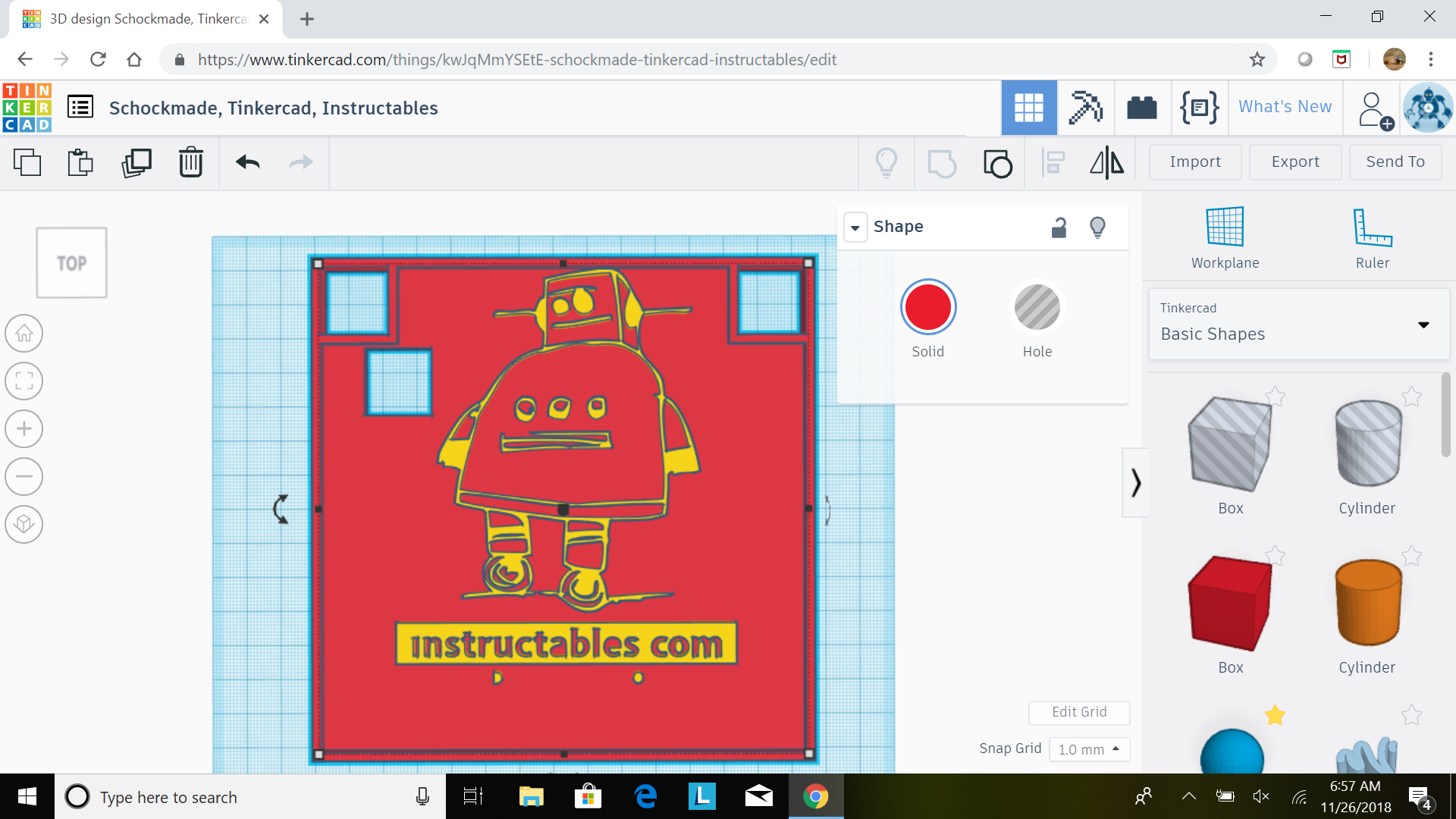Undo the last action
This screenshot has height=819, width=1456.
click(x=248, y=162)
